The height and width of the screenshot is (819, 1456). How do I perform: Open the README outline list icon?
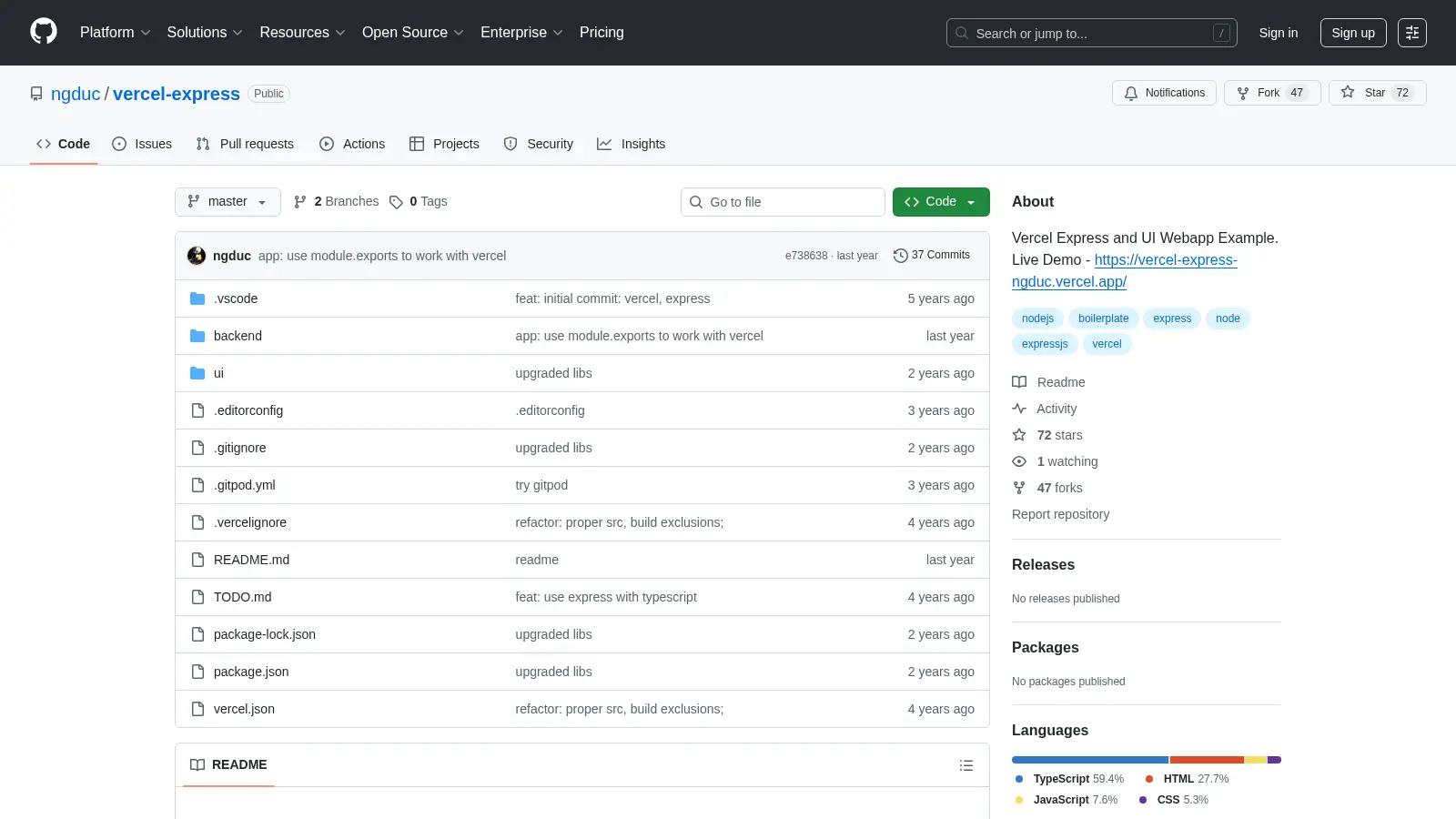[x=966, y=765]
